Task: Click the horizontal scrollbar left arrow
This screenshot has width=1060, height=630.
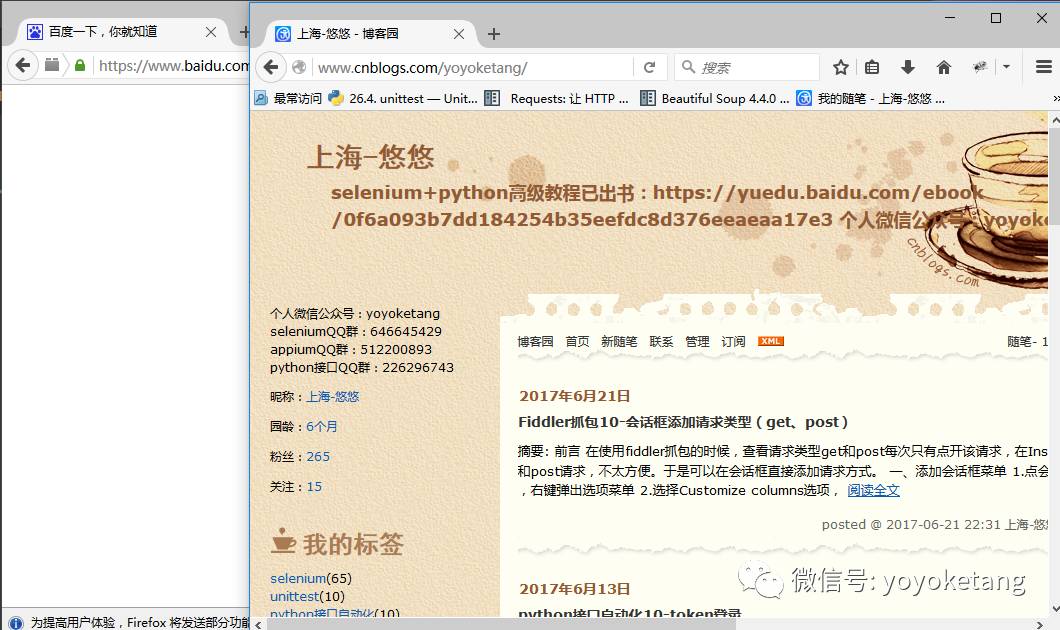Action: pos(258,624)
